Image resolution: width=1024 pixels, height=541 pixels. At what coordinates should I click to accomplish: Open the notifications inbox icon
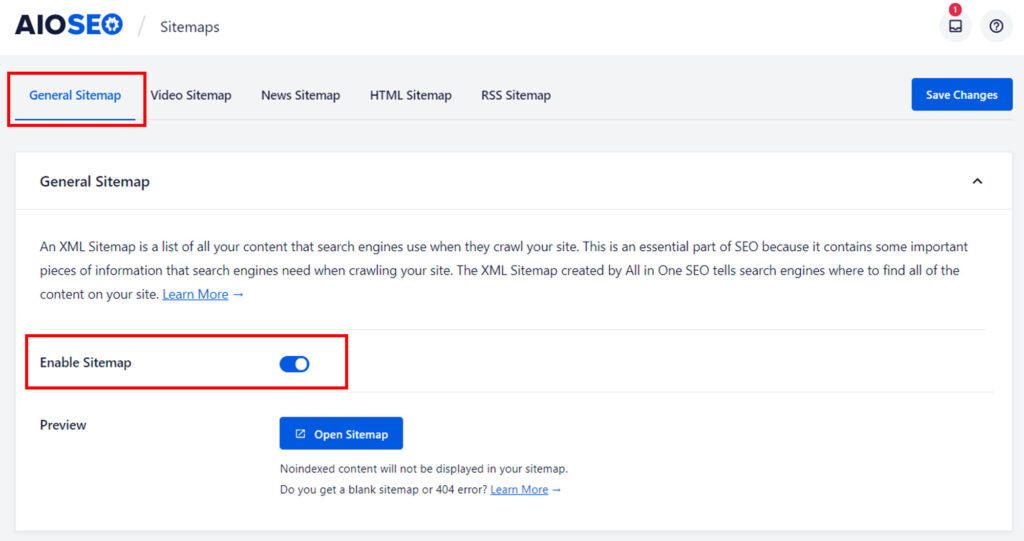(955, 26)
